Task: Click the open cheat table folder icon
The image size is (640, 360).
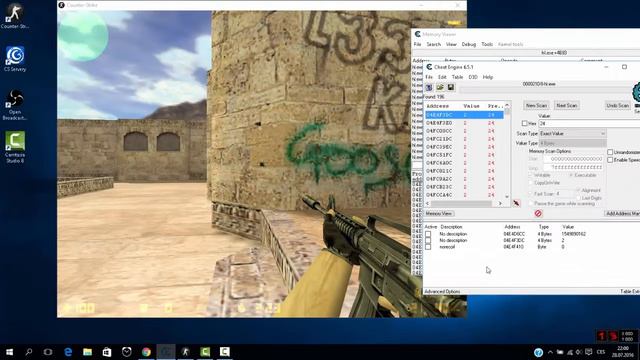Action: pos(440,87)
